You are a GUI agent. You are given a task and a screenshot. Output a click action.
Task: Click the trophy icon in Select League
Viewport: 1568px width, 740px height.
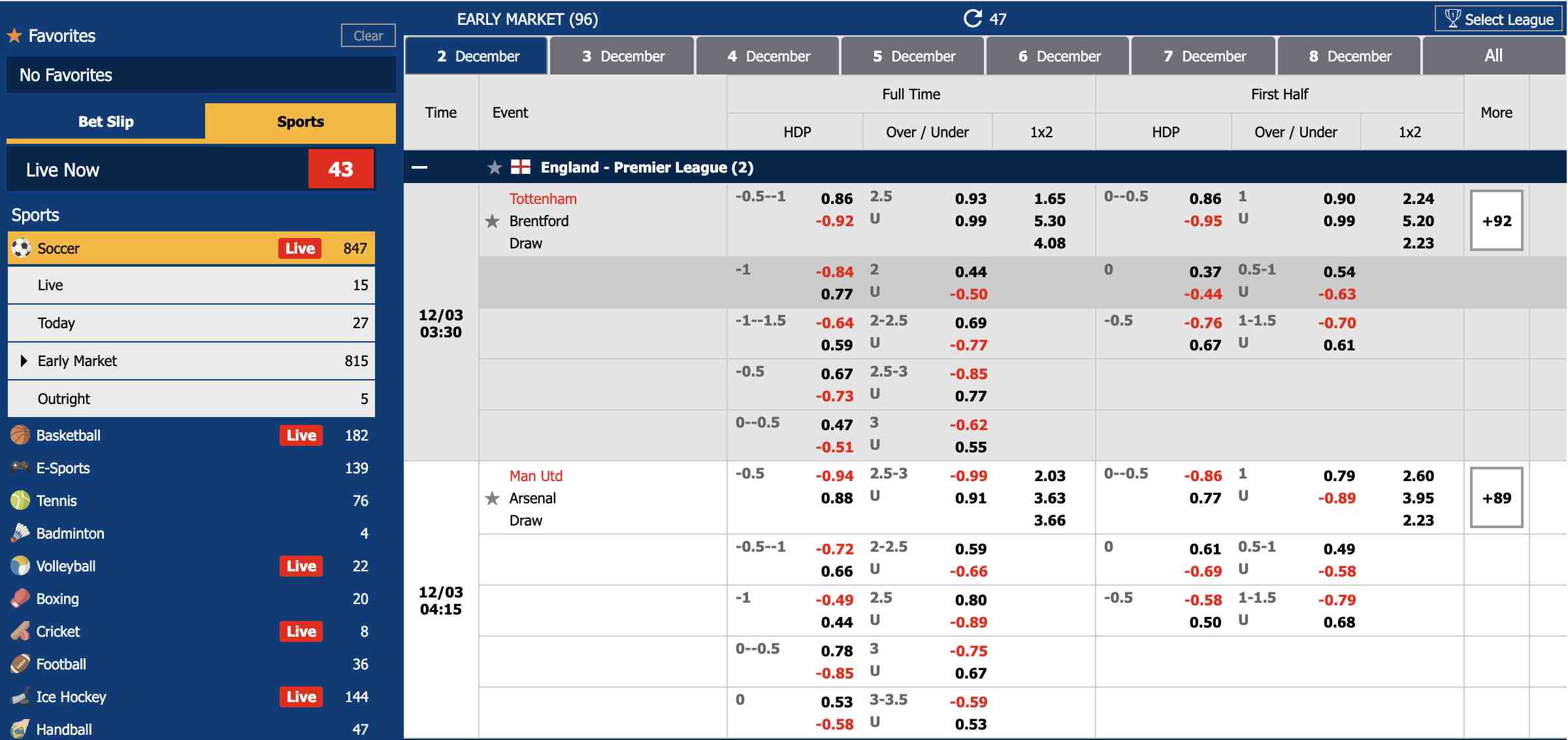tap(1452, 18)
